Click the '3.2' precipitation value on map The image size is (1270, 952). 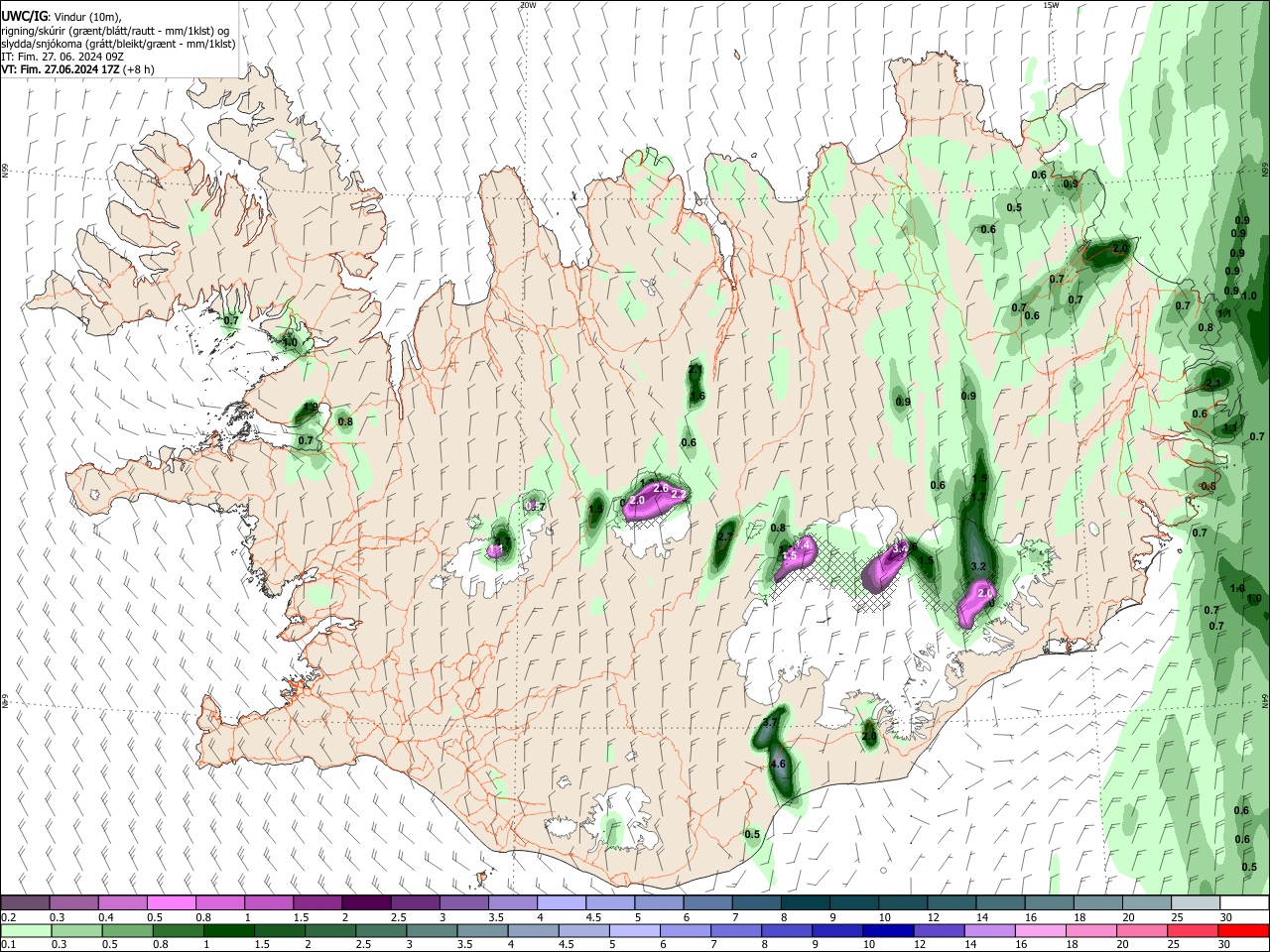[977, 566]
